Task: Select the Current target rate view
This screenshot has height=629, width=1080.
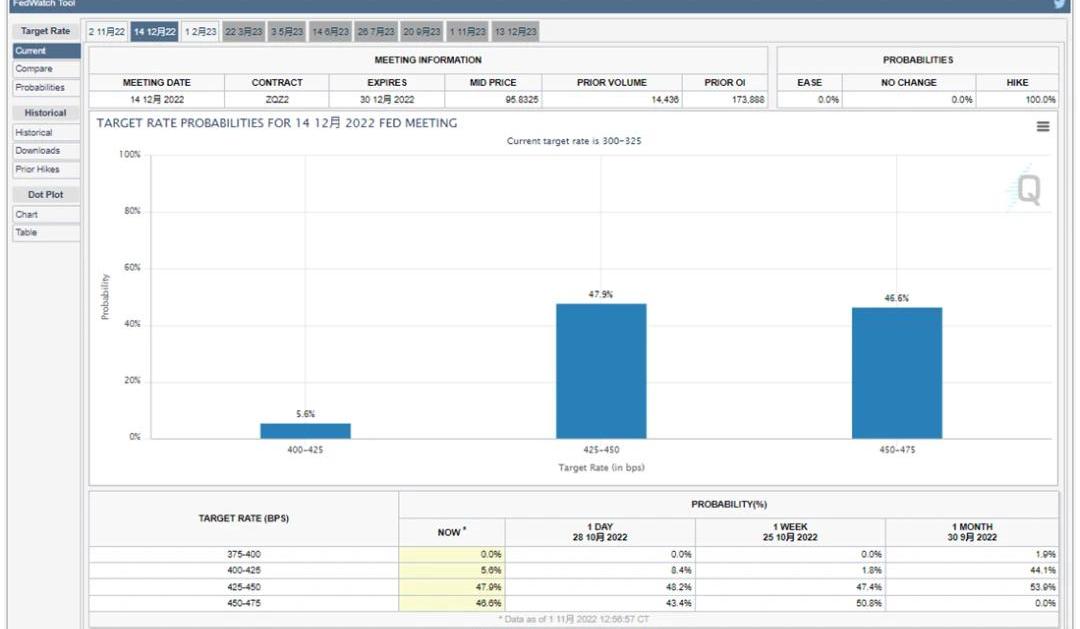Action: (31, 51)
